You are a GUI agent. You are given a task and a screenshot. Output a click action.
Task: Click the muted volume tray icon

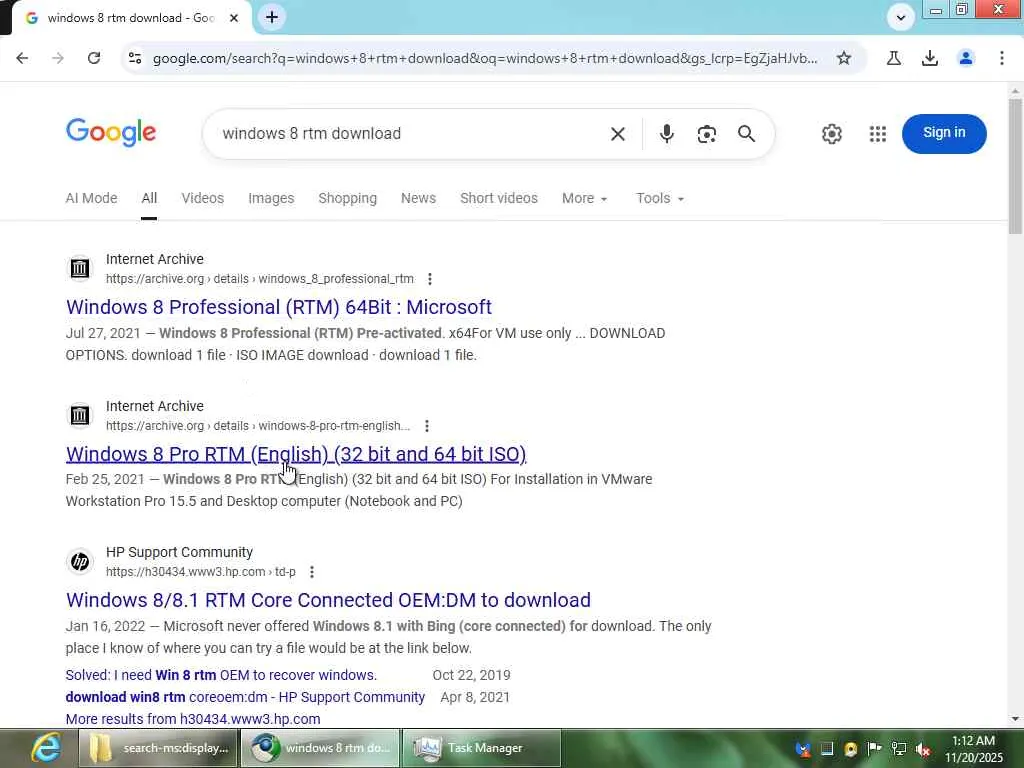(923, 749)
